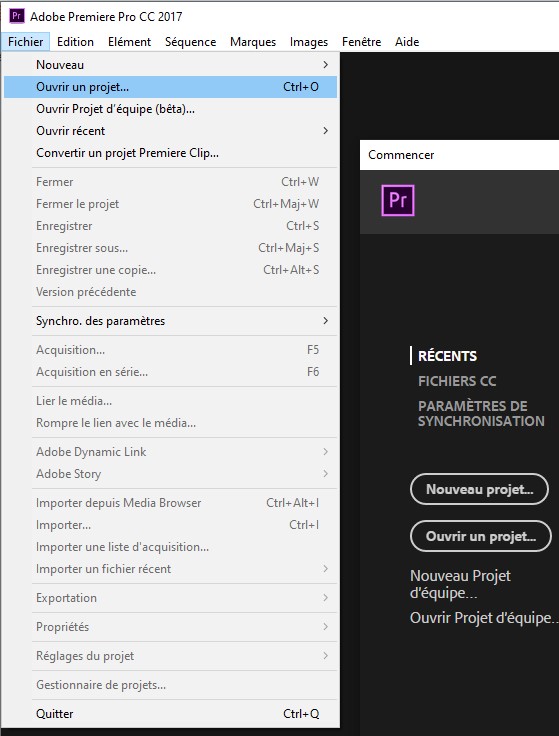
Task: Open the Séquence menu
Action: (x=190, y=42)
